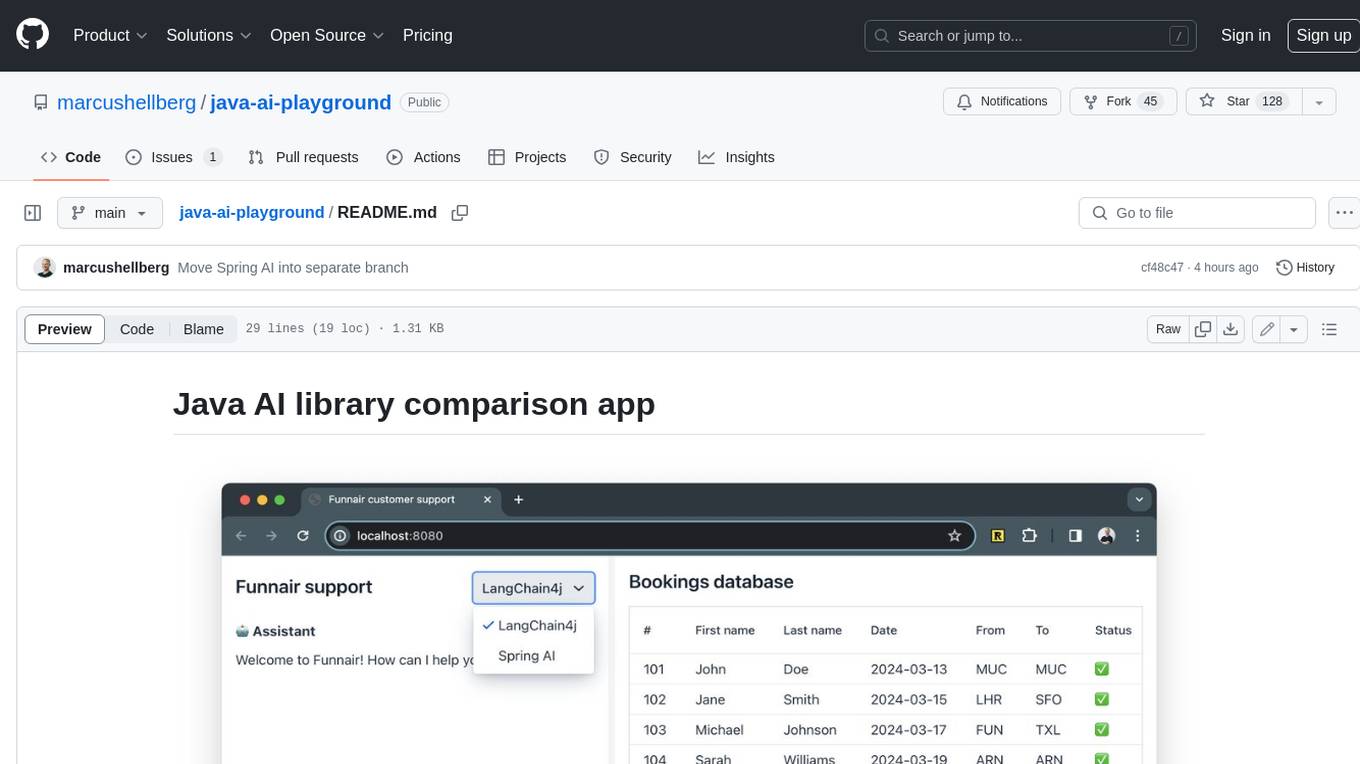Select the Preview view
This screenshot has height=764, width=1360.
[x=65, y=329]
